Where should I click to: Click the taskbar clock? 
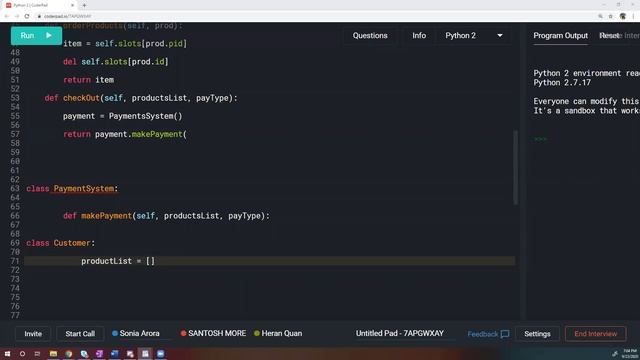[x=630, y=354]
